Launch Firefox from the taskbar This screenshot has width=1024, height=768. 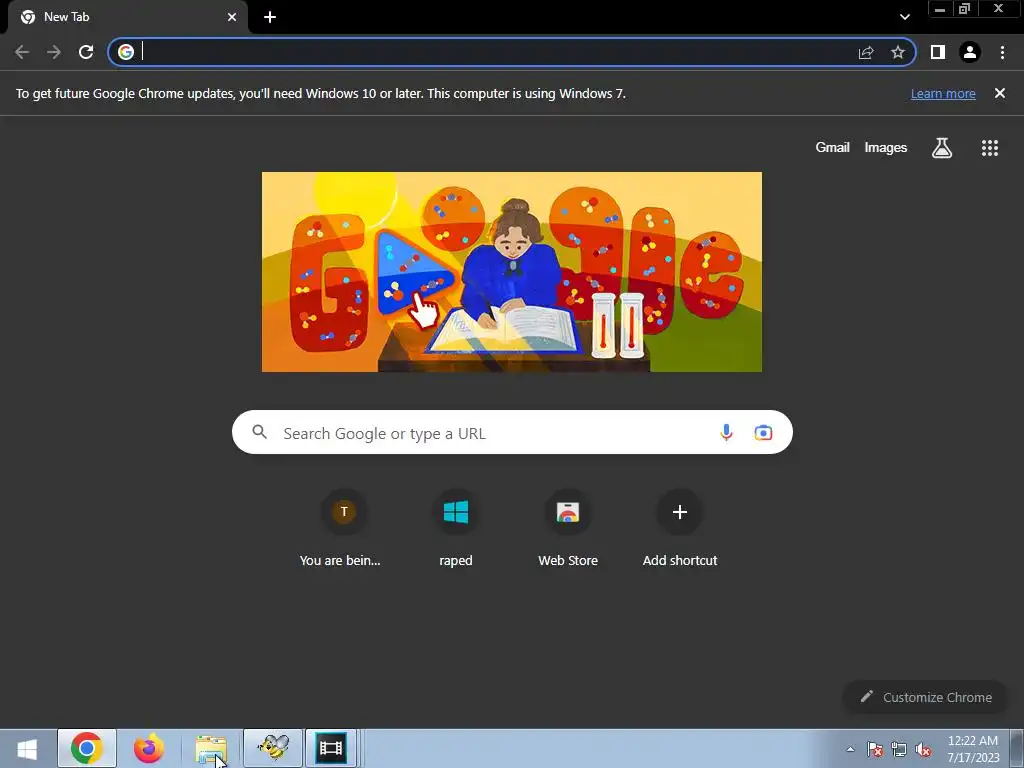tap(149, 748)
